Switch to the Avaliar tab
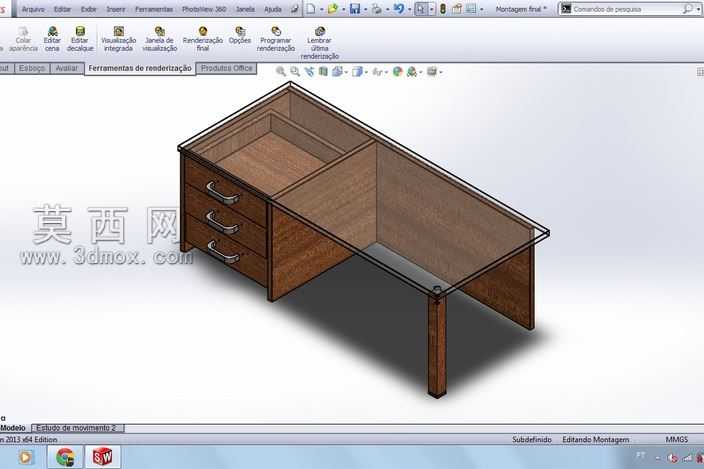Image resolution: width=704 pixels, height=469 pixels. (66, 68)
